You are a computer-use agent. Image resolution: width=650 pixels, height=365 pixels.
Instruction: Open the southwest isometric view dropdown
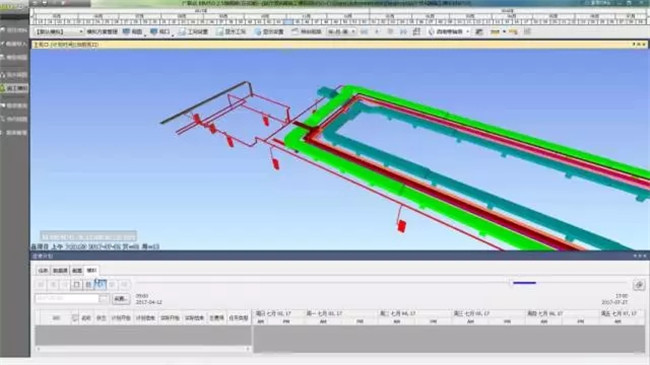(x=449, y=32)
